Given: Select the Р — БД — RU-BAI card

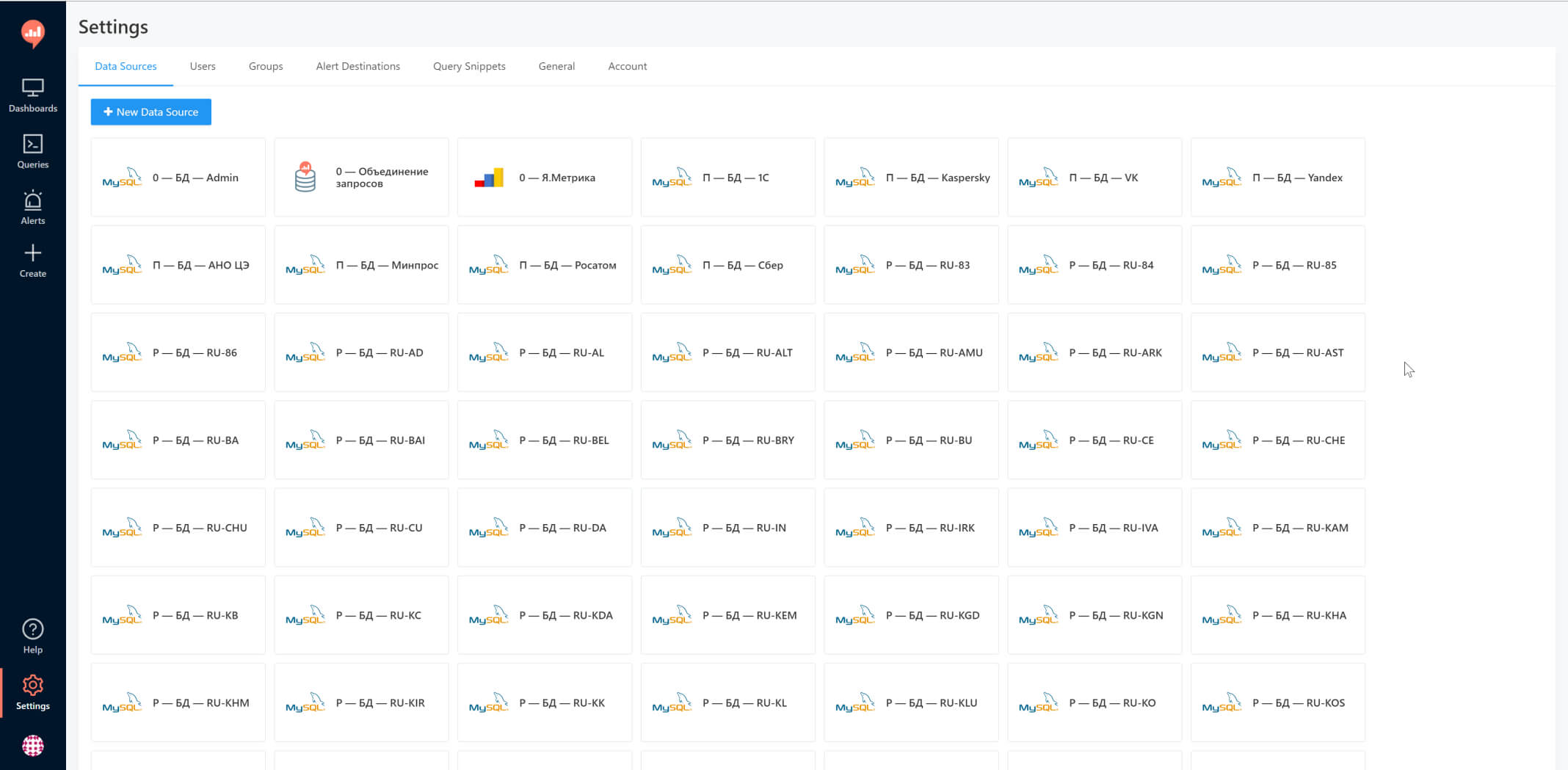Looking at the screenshot, I should 361,440.
